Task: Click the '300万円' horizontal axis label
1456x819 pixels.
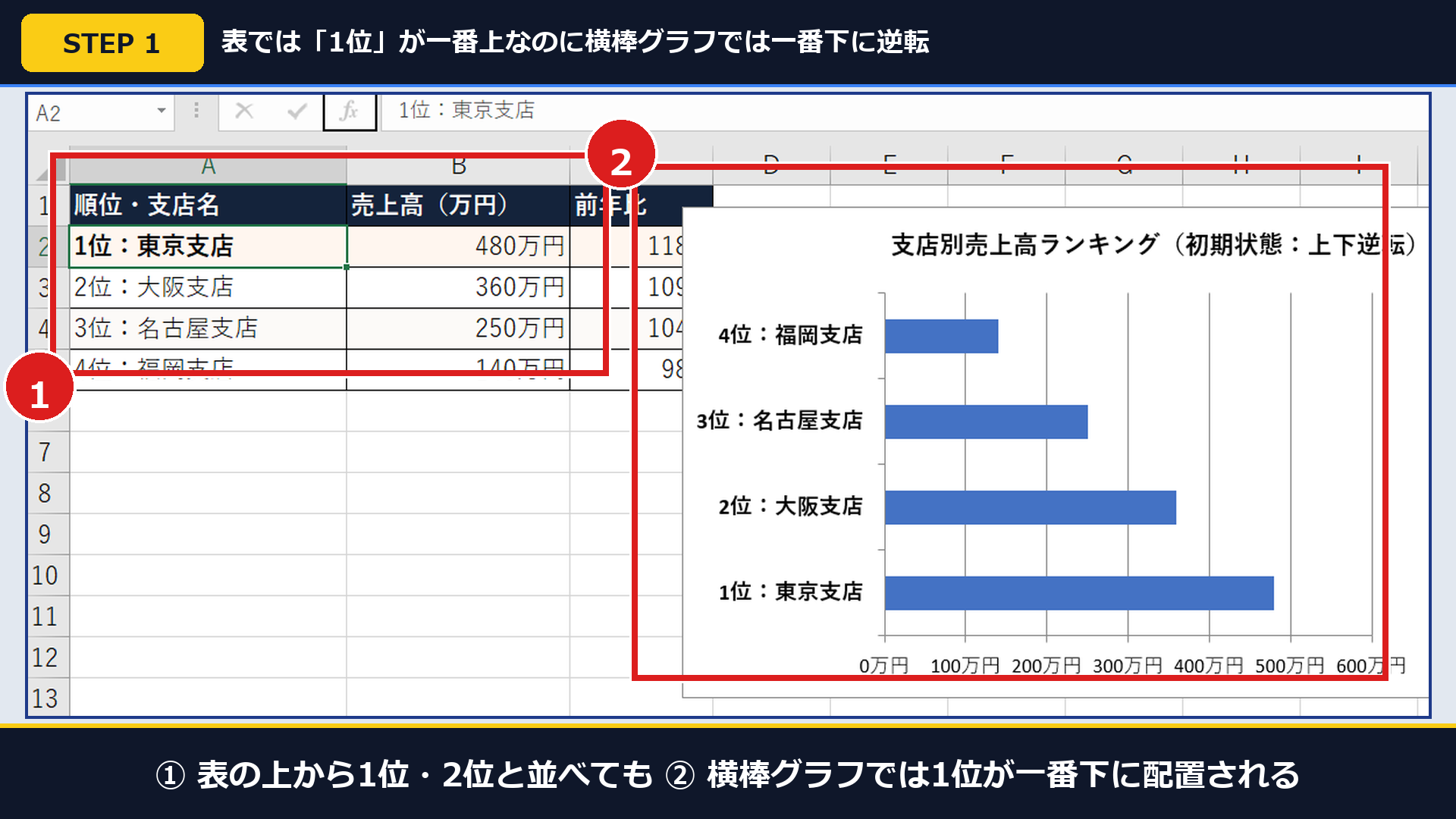Action: (x=1127, y=666)
